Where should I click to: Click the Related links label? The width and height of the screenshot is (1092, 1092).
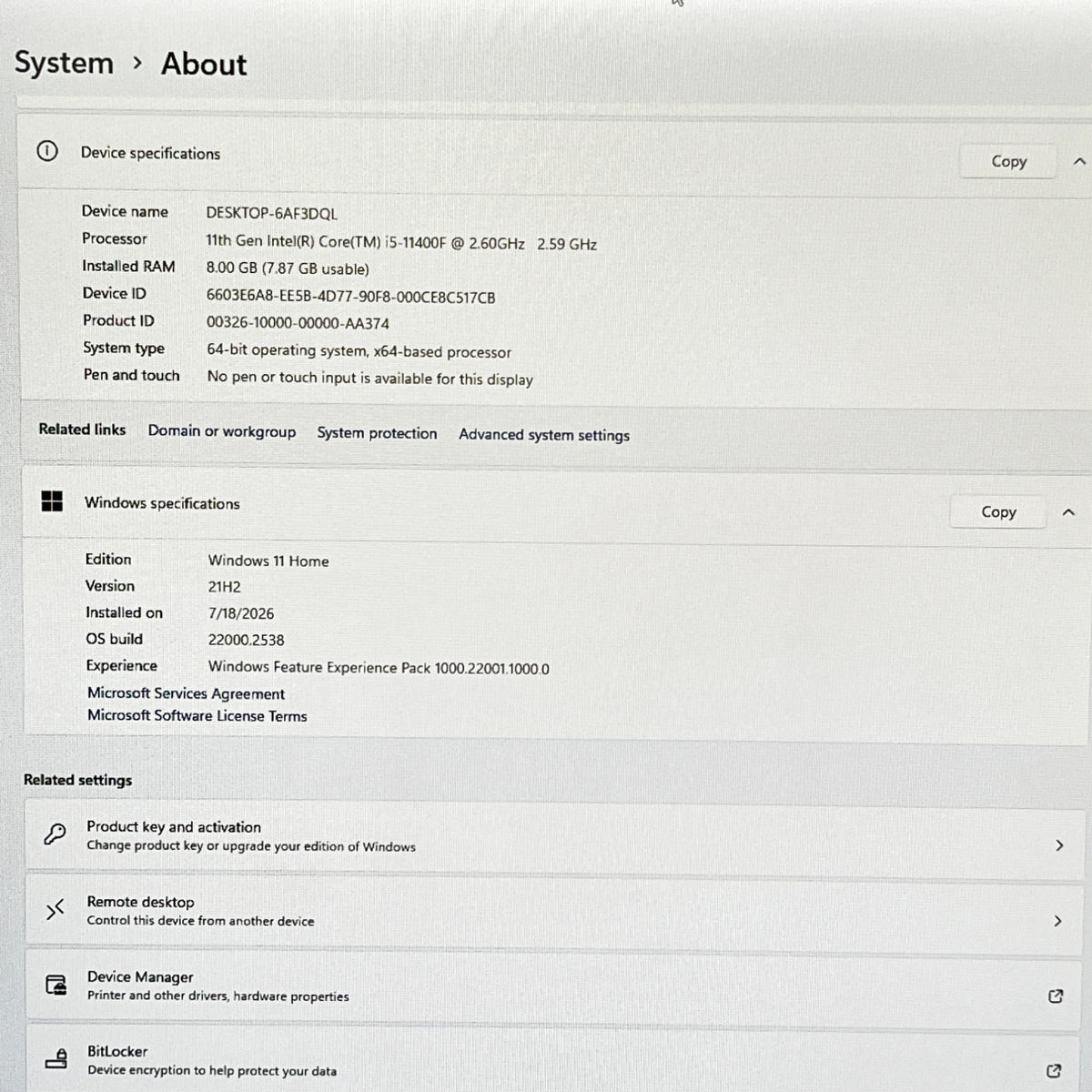(82, 430)
